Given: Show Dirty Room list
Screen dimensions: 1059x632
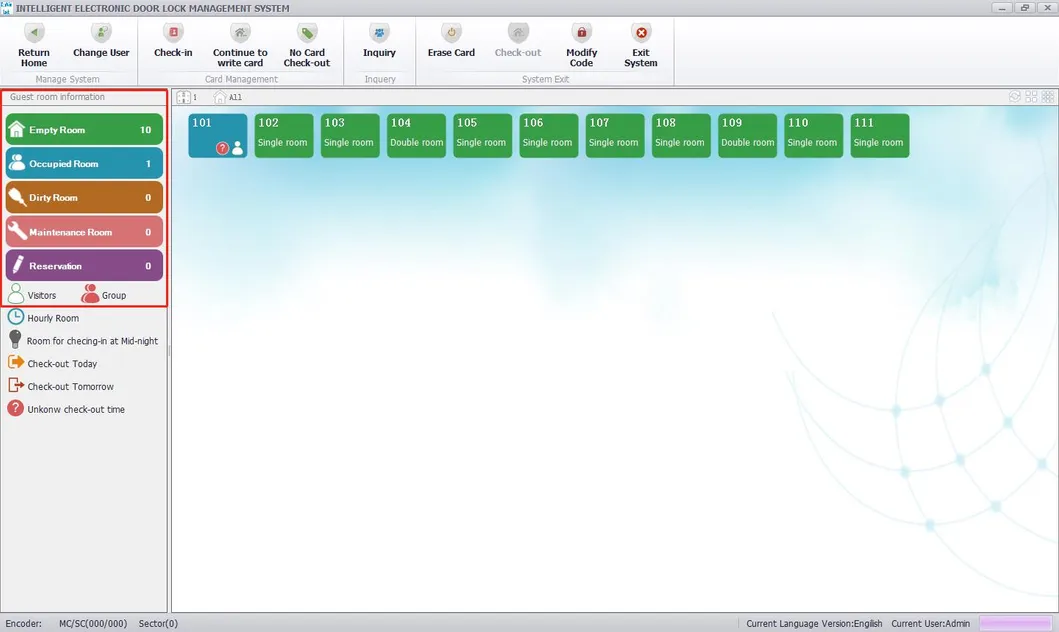Looking at the screenshot, I should point(84,198).
